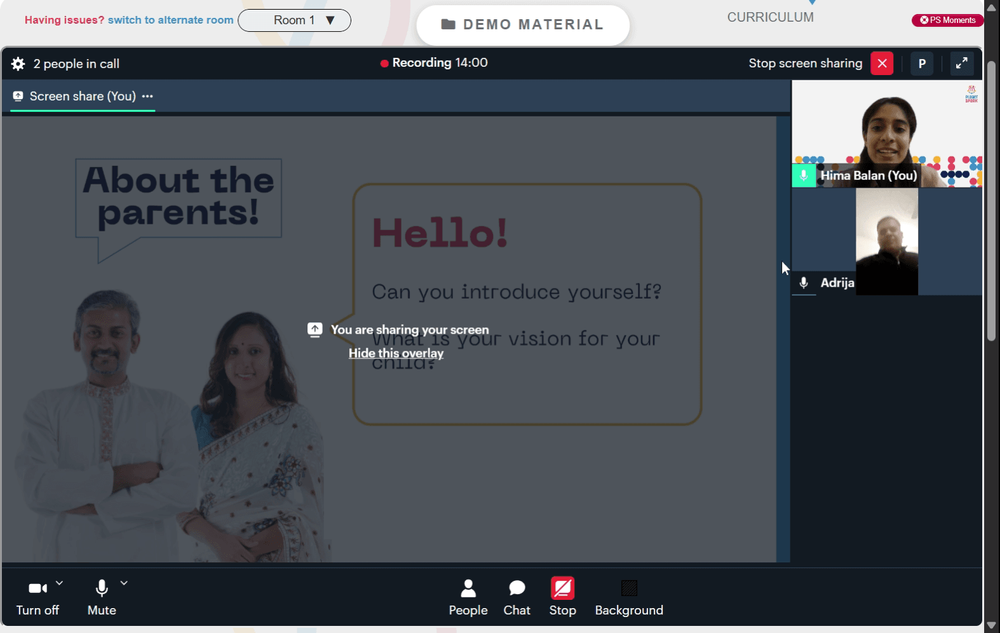Click switch to alternate room link
The image size is (1000, 633).
pos(170,20)
